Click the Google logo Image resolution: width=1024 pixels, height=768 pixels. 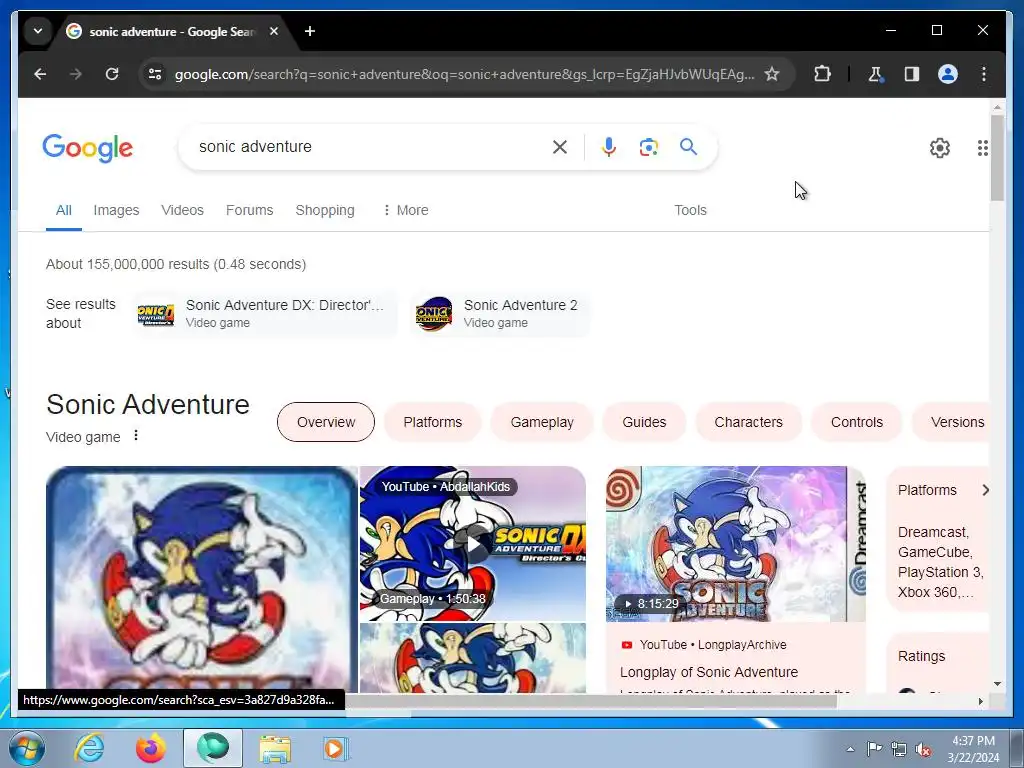88,148
